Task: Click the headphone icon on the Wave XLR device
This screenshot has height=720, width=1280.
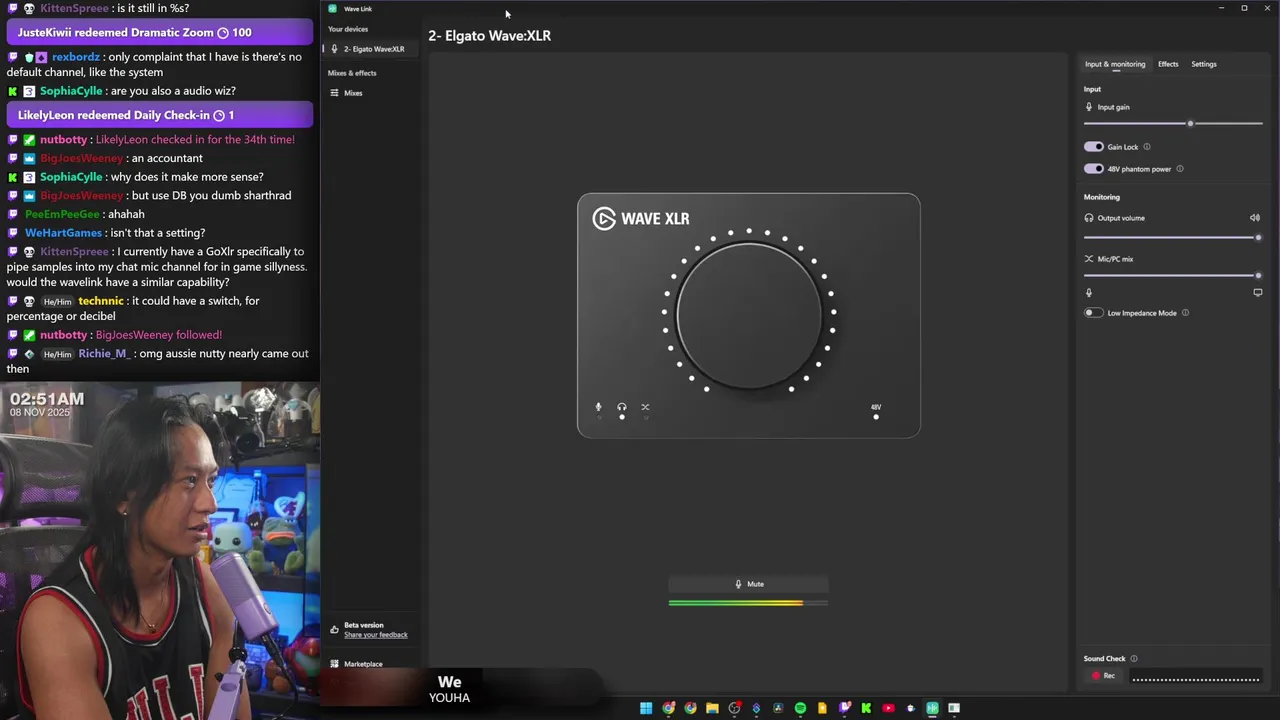Action: pos(622,407)
